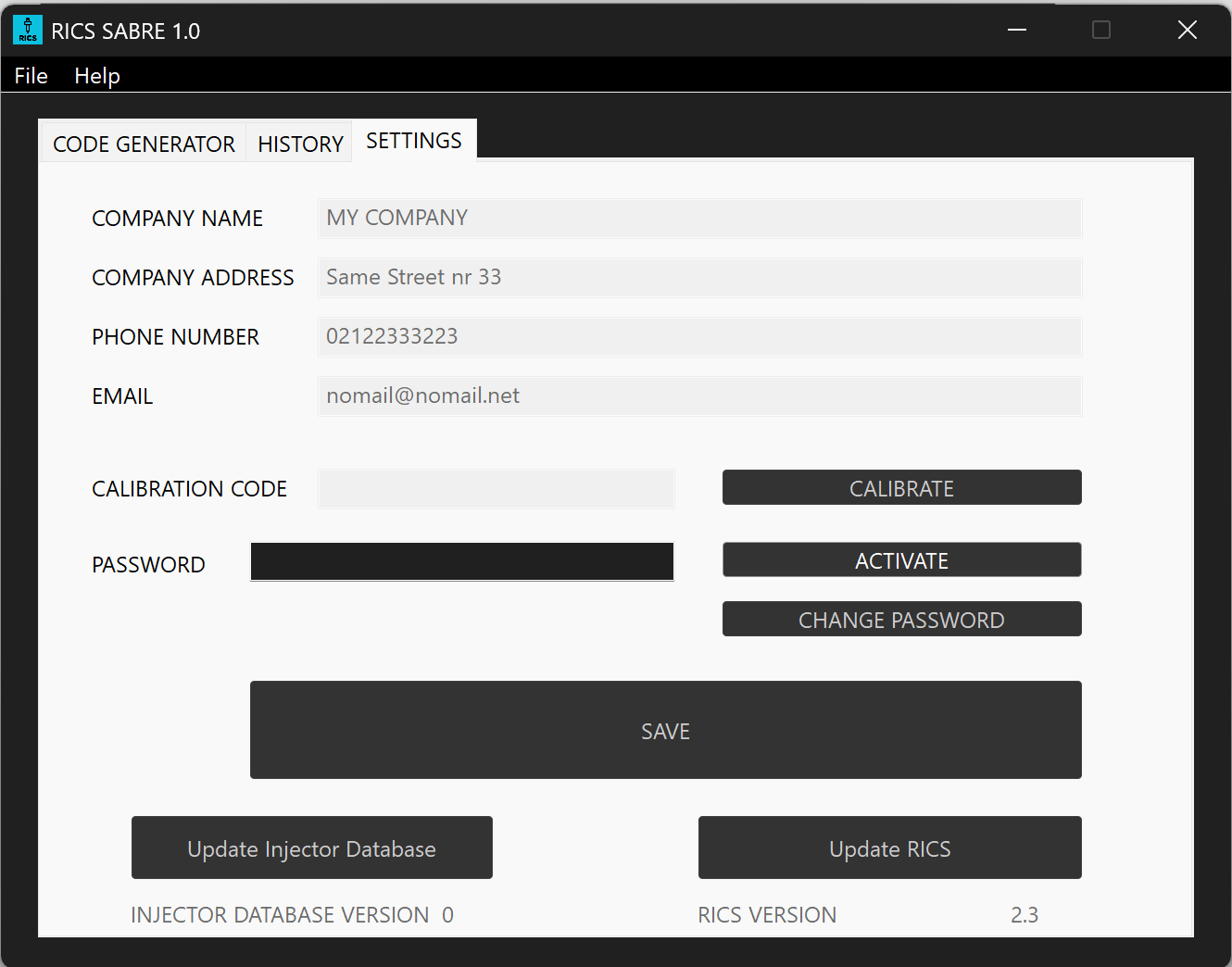Click the INJECTOR DATABASE VERSION label
Screen dimensions: 1232x967
280,915
